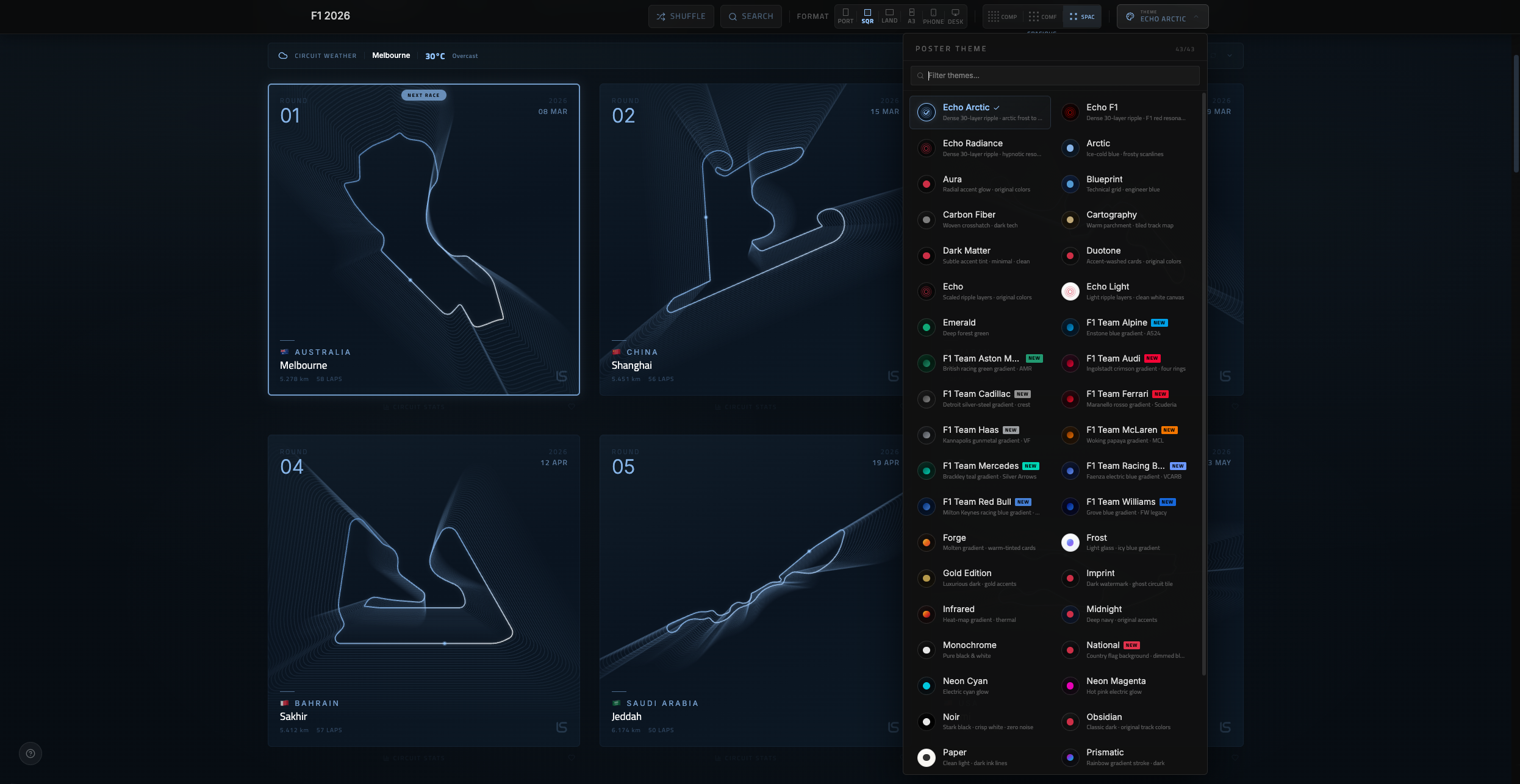Set COMP compact density toggle

[x=1002, y=16]
